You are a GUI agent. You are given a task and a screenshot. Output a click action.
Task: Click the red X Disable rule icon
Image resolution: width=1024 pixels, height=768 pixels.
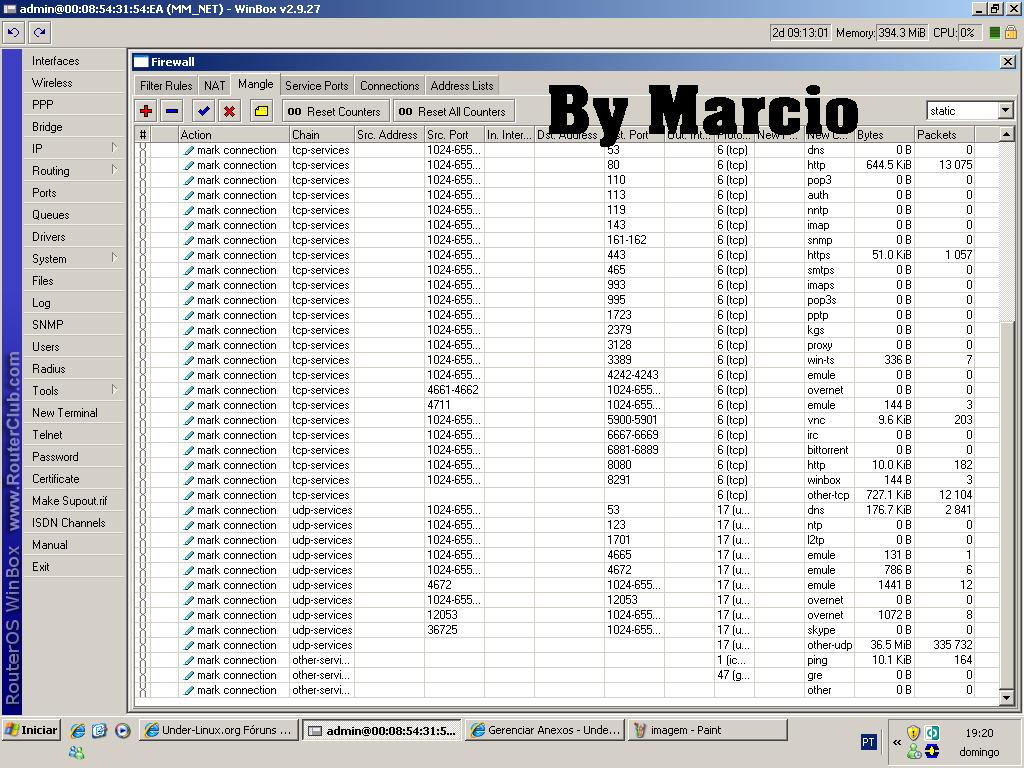coord(229,111)
